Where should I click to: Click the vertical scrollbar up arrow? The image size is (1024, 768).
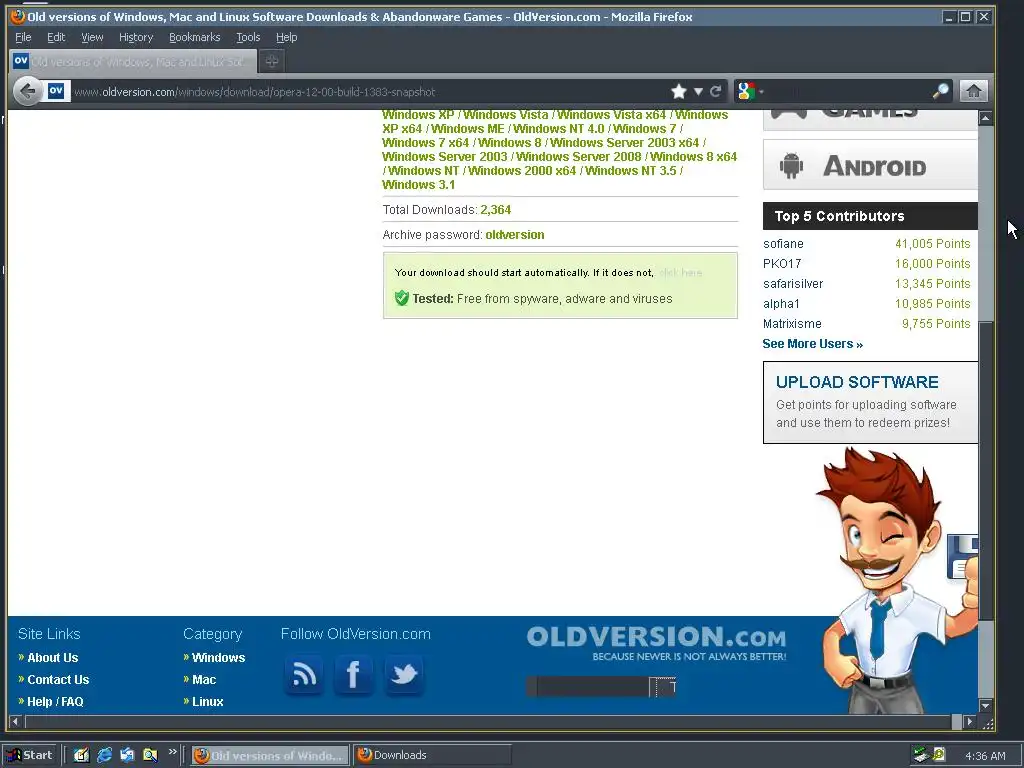coord(985,118)
